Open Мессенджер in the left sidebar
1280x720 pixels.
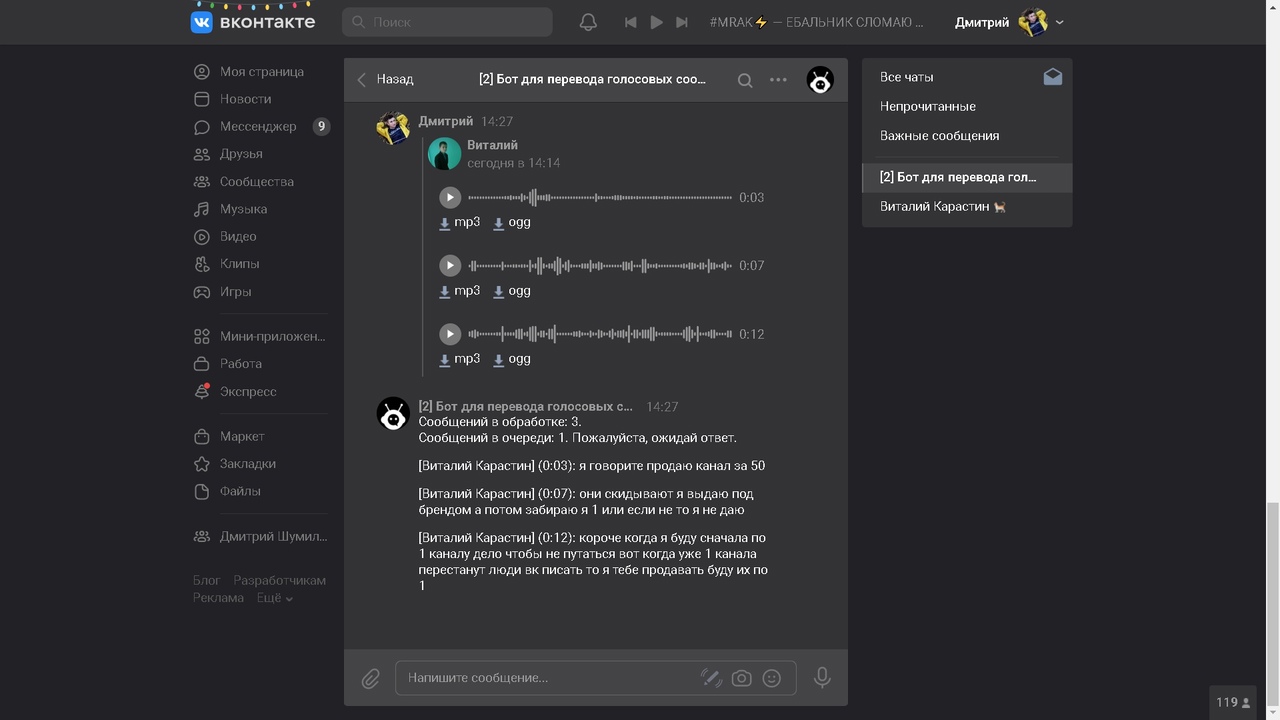258,127
